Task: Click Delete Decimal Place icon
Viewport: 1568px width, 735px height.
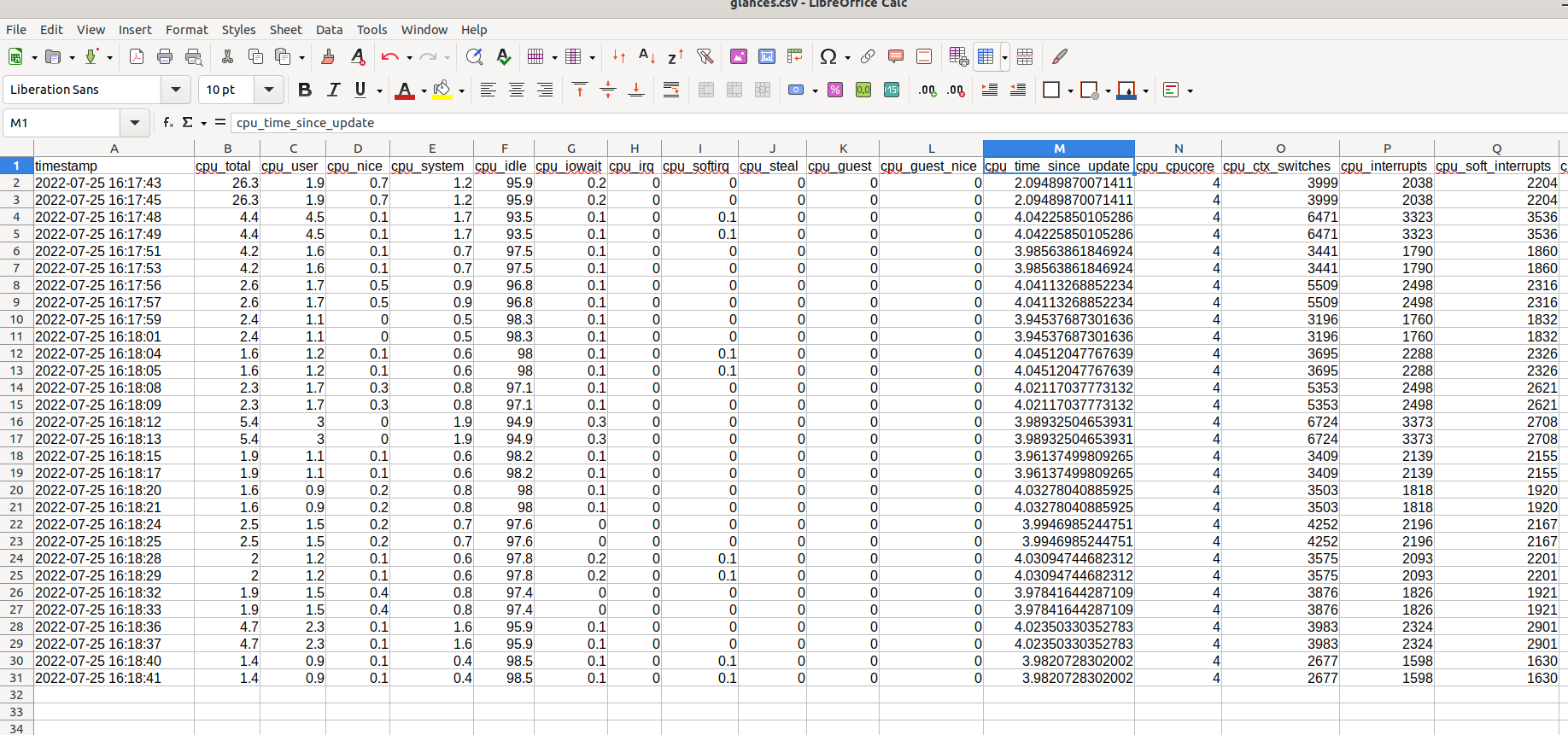Action: click(956, 90)
